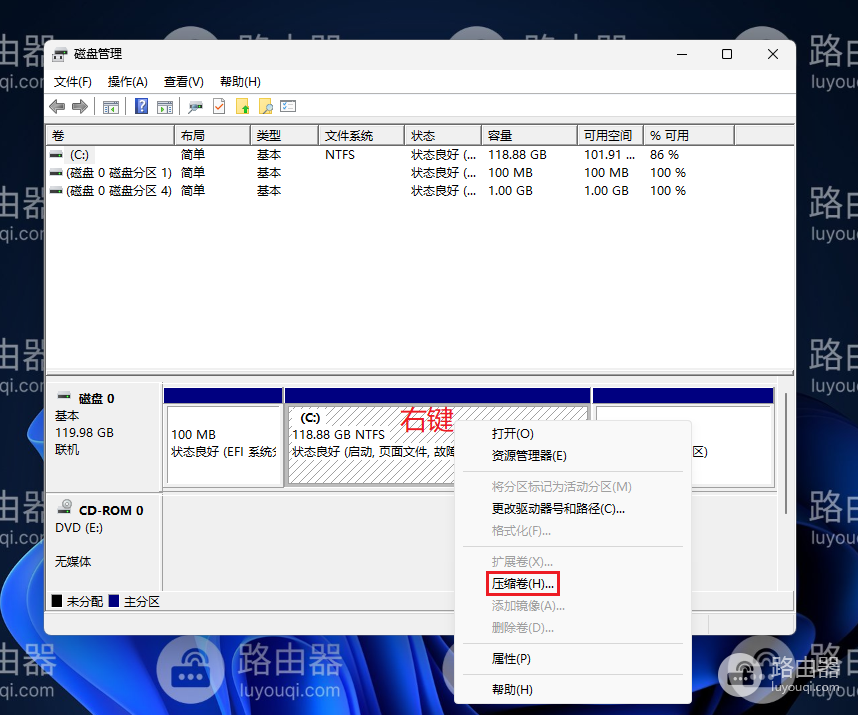The height and width of the screenshot is (715, 858).
Task: Select 更改驱动器号和路径(C)... in the context menu
Action: (x=573, y=509)
